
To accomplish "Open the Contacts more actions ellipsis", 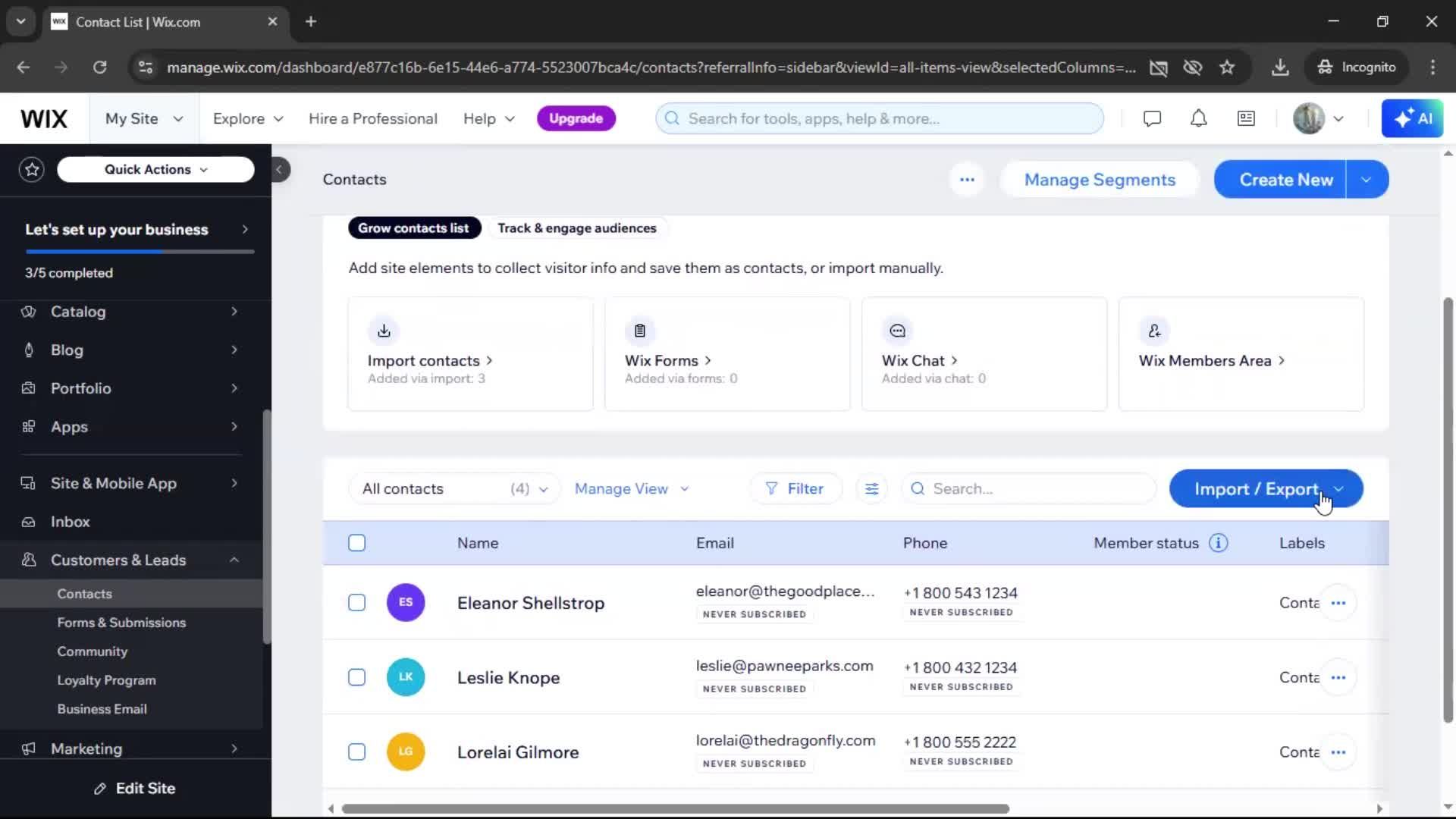I will (x=967, y=180).
